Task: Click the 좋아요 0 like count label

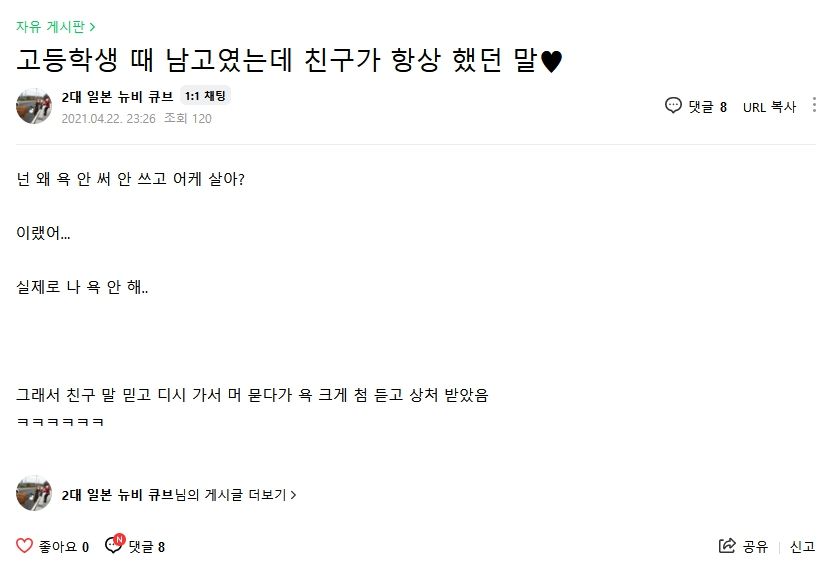Action: (64, 547)
